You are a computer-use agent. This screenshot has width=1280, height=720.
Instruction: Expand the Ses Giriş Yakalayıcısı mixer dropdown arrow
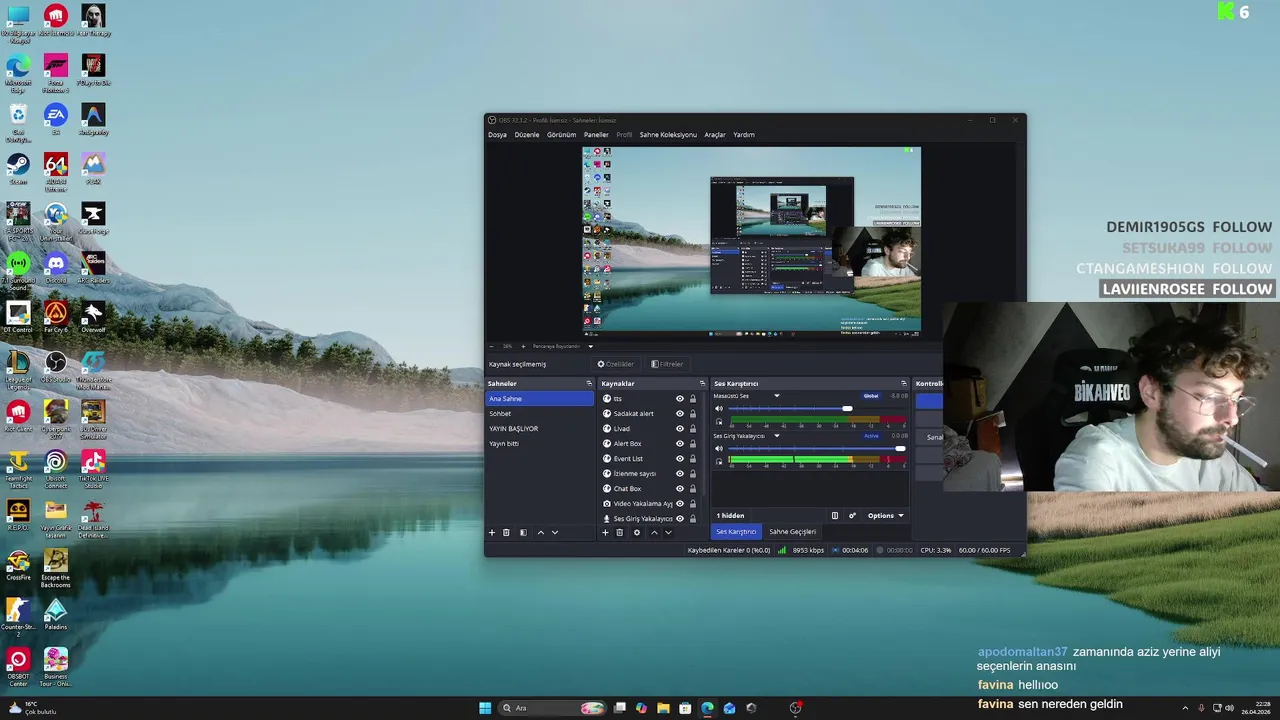coord(776,436)
